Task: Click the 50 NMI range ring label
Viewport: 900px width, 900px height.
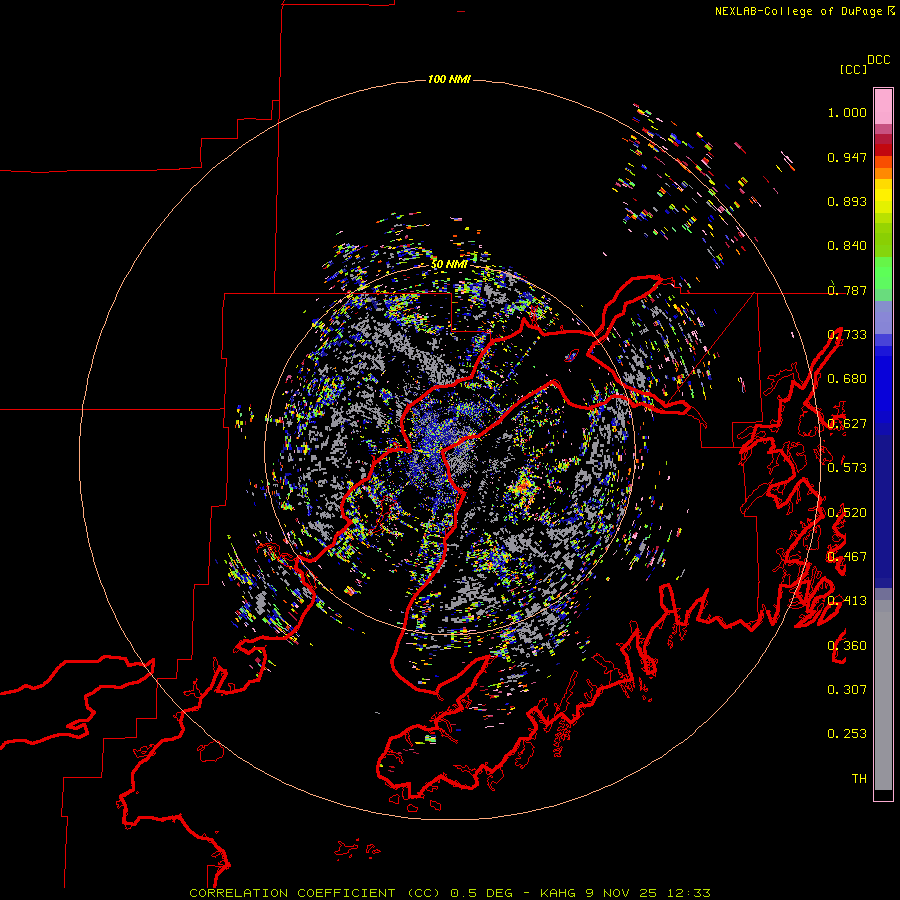Action: tap(449, 264)
